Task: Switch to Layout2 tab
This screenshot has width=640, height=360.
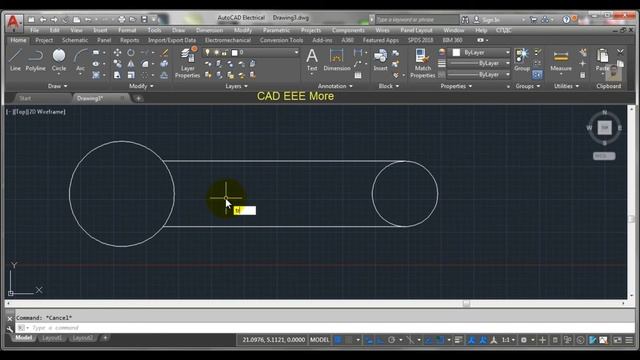Action: click(x=82, y=338)
